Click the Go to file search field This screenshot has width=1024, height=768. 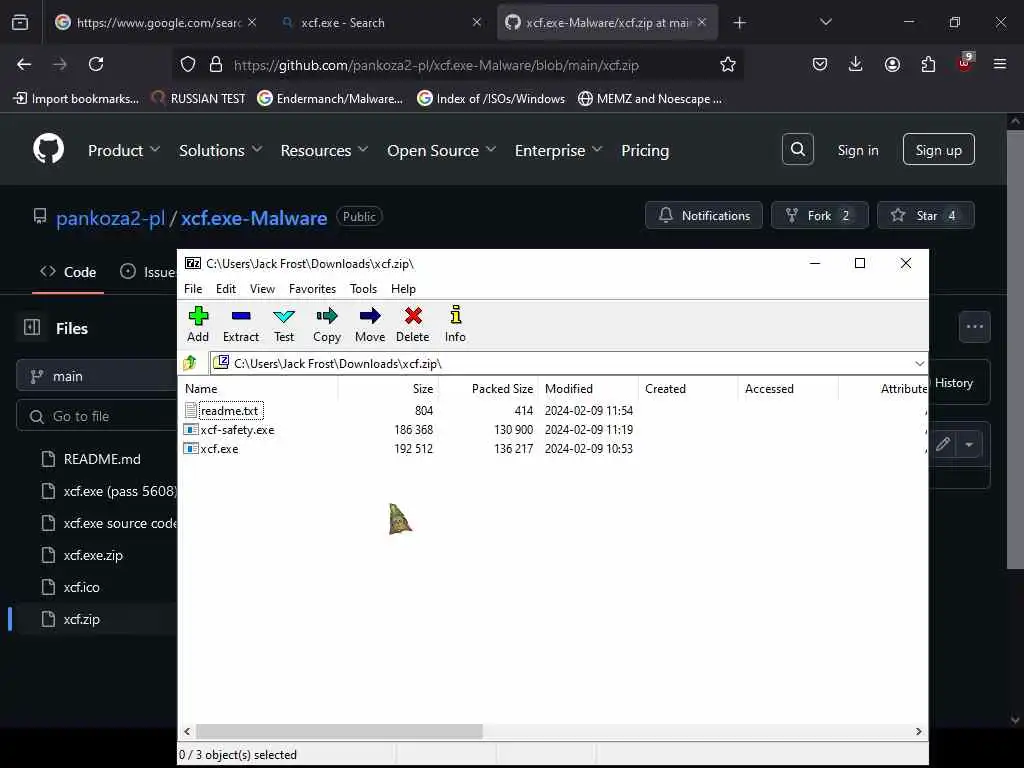97,416
